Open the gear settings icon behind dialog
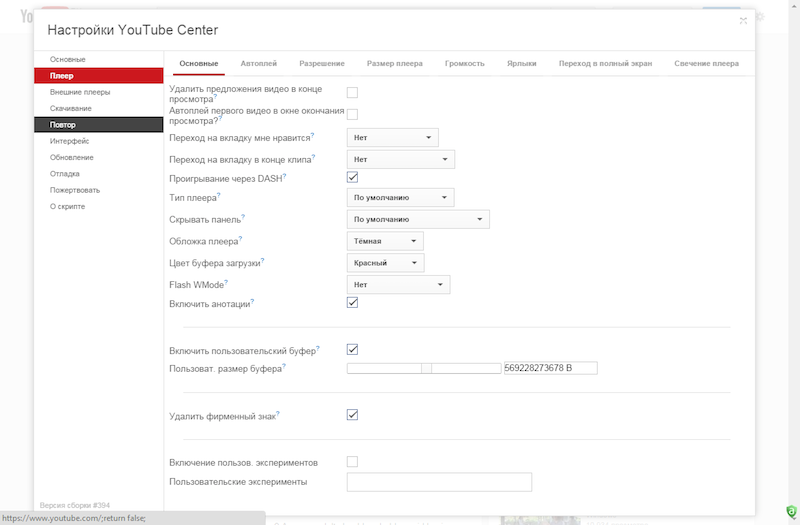Image resolution: width=800 pixels, height=525 pixels. (760, 17)
